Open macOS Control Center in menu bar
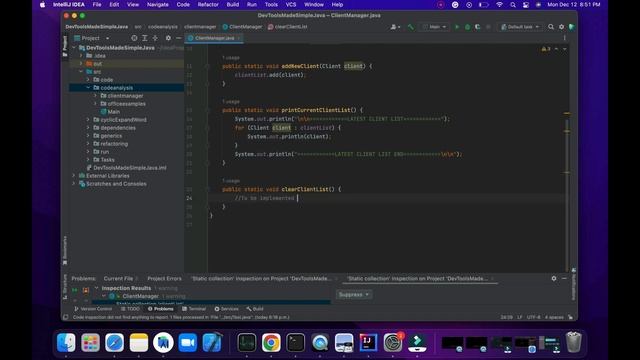640x360 pixels. 526,4
